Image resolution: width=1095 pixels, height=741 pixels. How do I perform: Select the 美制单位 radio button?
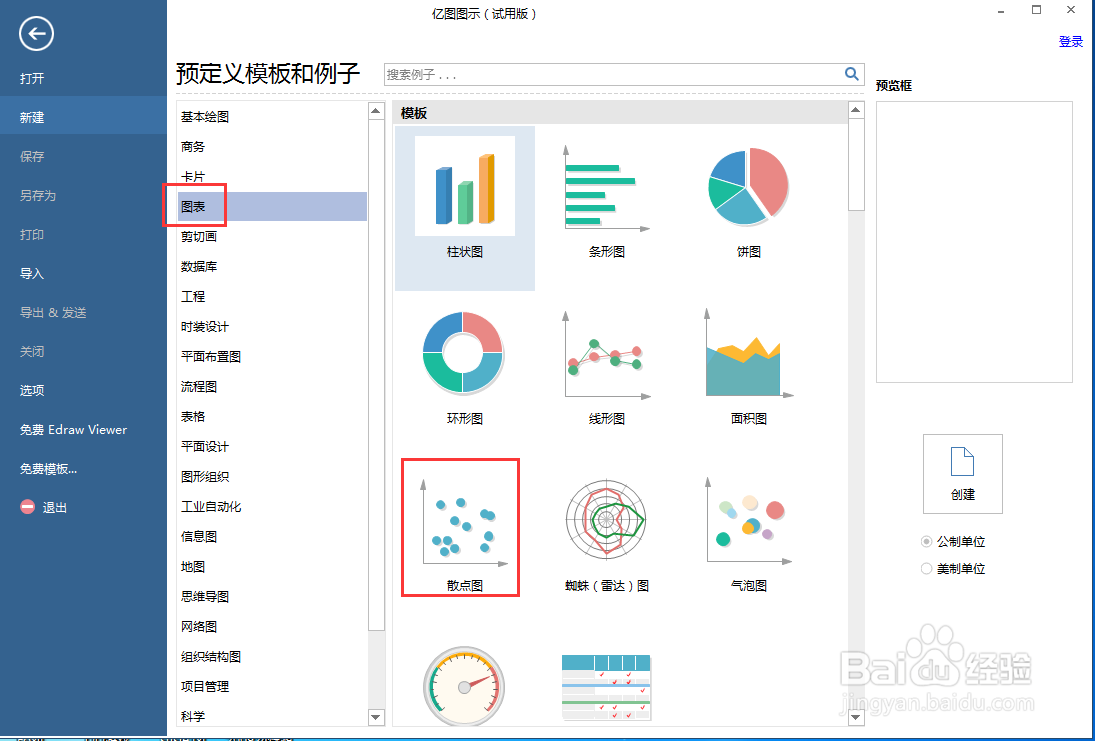(x=927, y=568)
